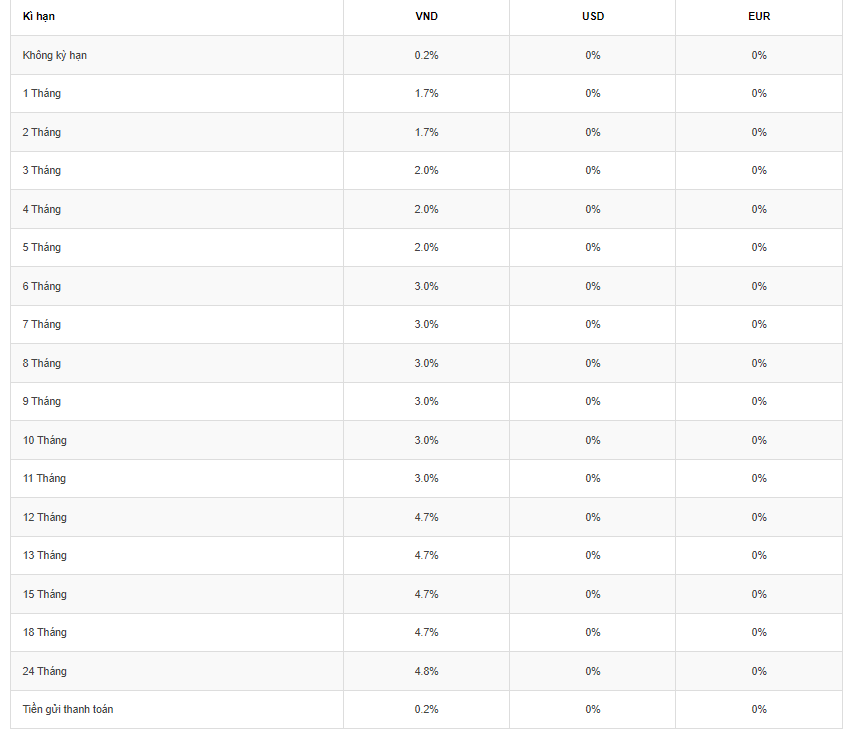Click the Không kỳ hạn row label
Viewport: 858px width, 734px height.
[55, 55]
